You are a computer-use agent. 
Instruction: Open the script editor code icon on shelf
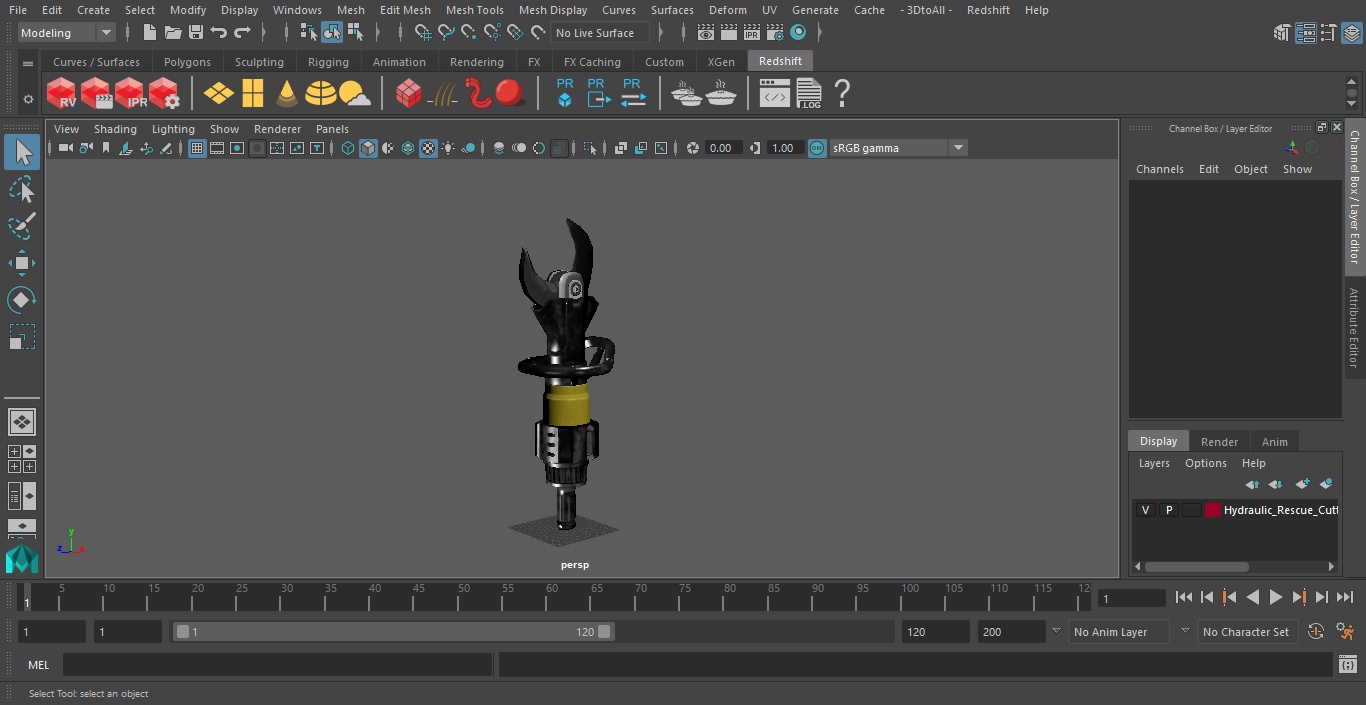pos(775,94)
